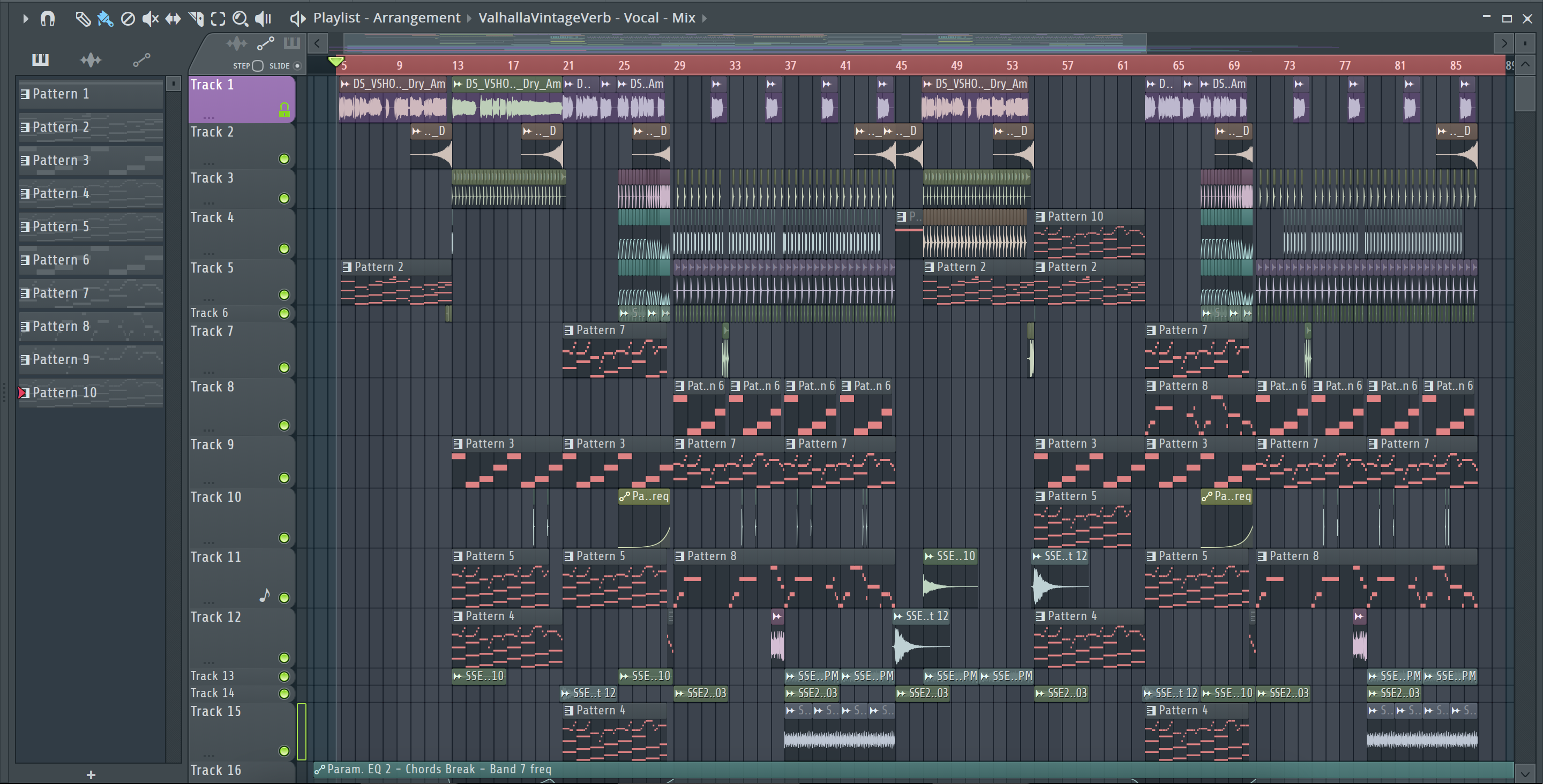
Task: Open Pattern 10 clip menu on Track 4
Action: click(1040, 217)
